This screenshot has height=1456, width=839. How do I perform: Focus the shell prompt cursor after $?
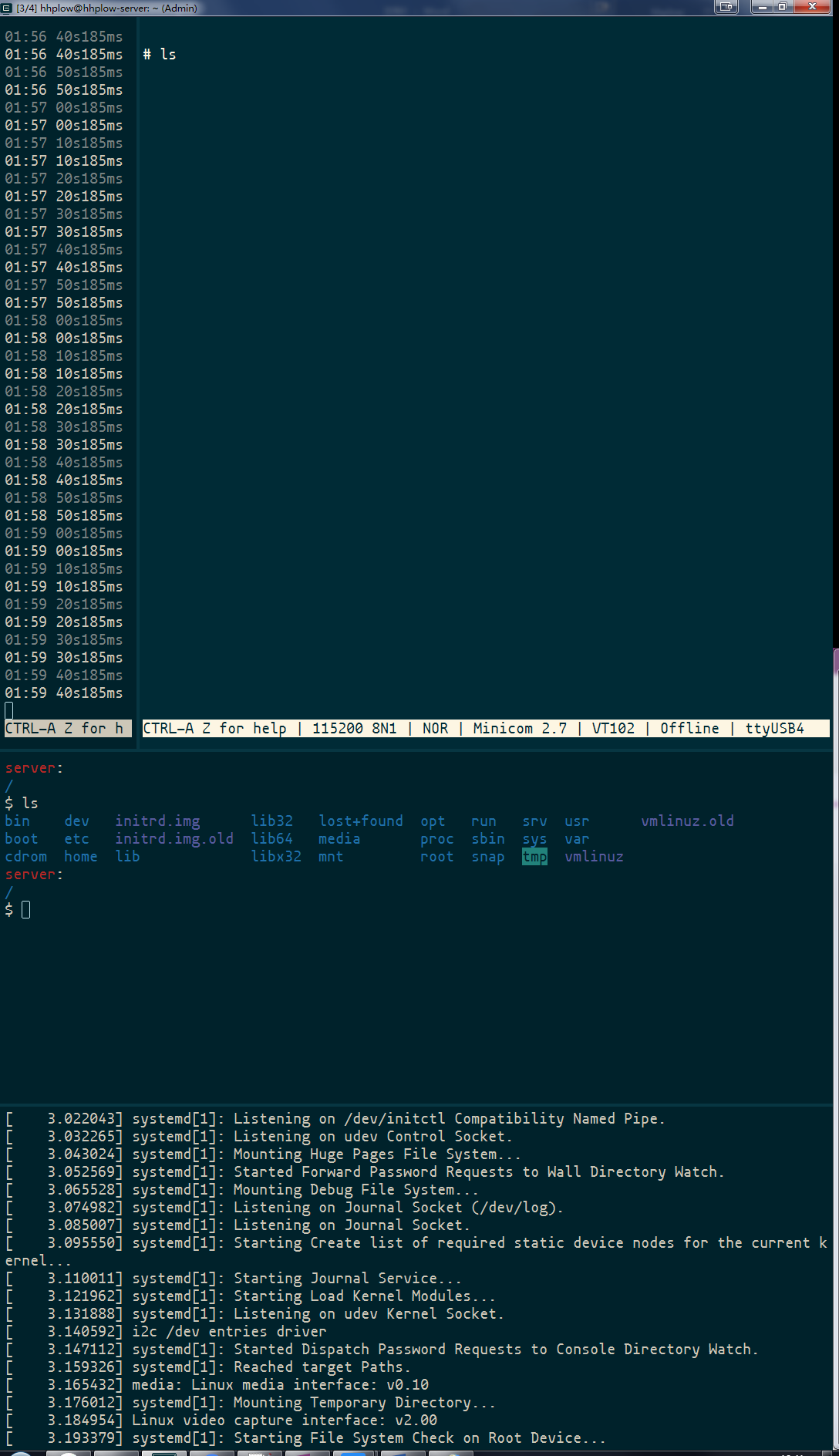coord(25,910)
